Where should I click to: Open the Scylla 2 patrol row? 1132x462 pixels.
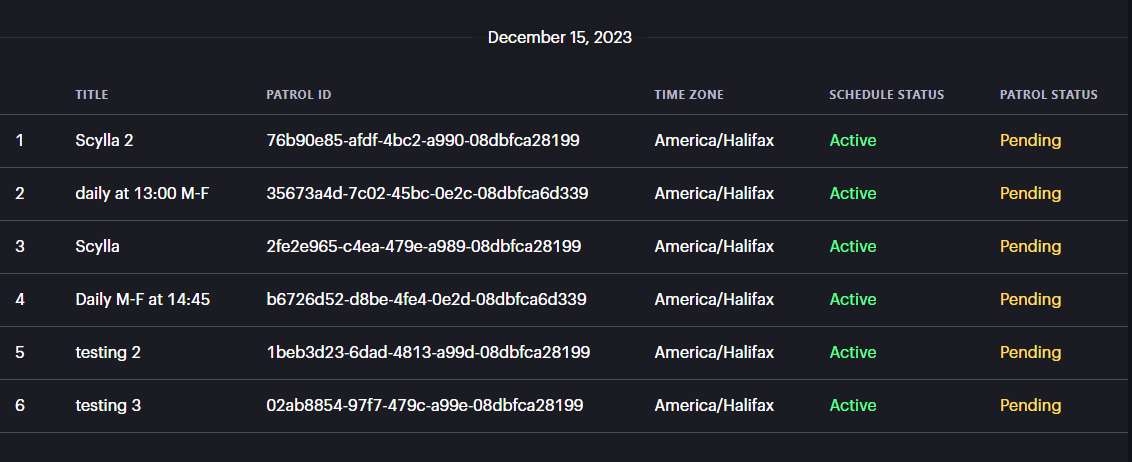click(x=104, y=141)
